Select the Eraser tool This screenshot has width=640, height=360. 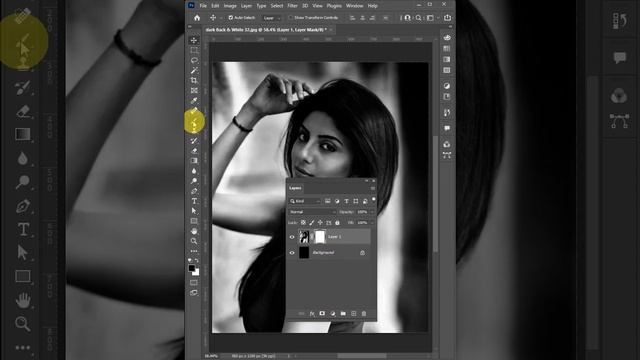[194, 151]
